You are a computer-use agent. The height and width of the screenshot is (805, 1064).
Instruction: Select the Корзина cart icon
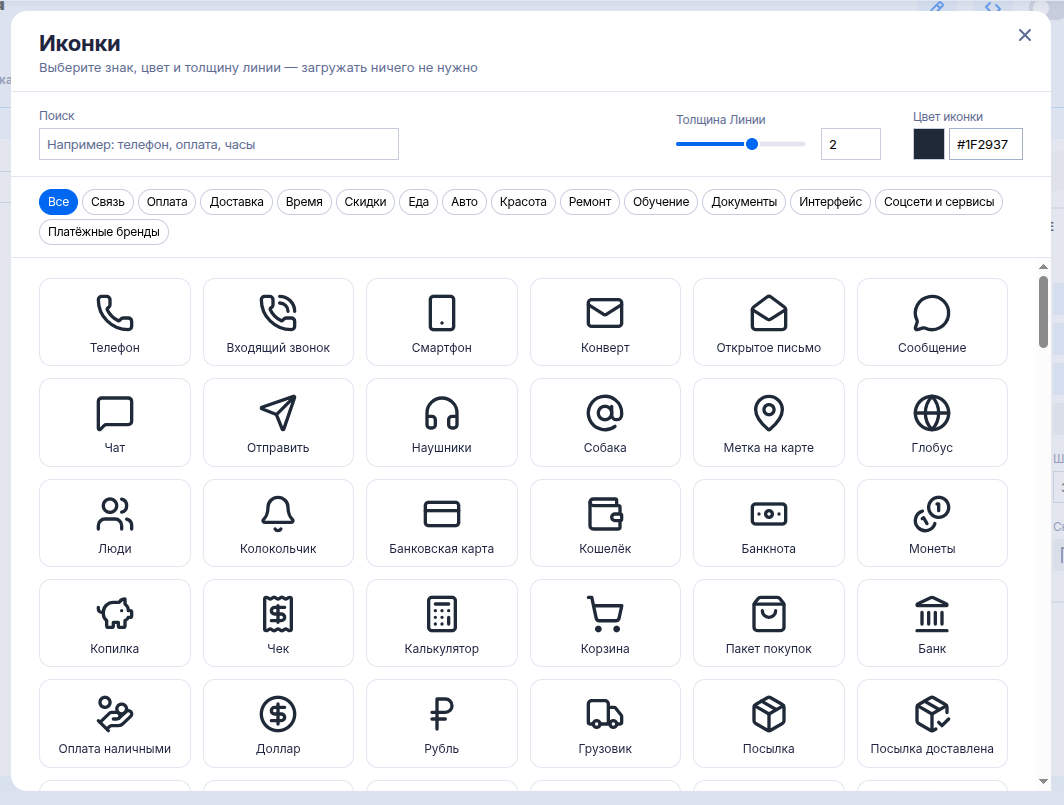click(x=605, y=623)
